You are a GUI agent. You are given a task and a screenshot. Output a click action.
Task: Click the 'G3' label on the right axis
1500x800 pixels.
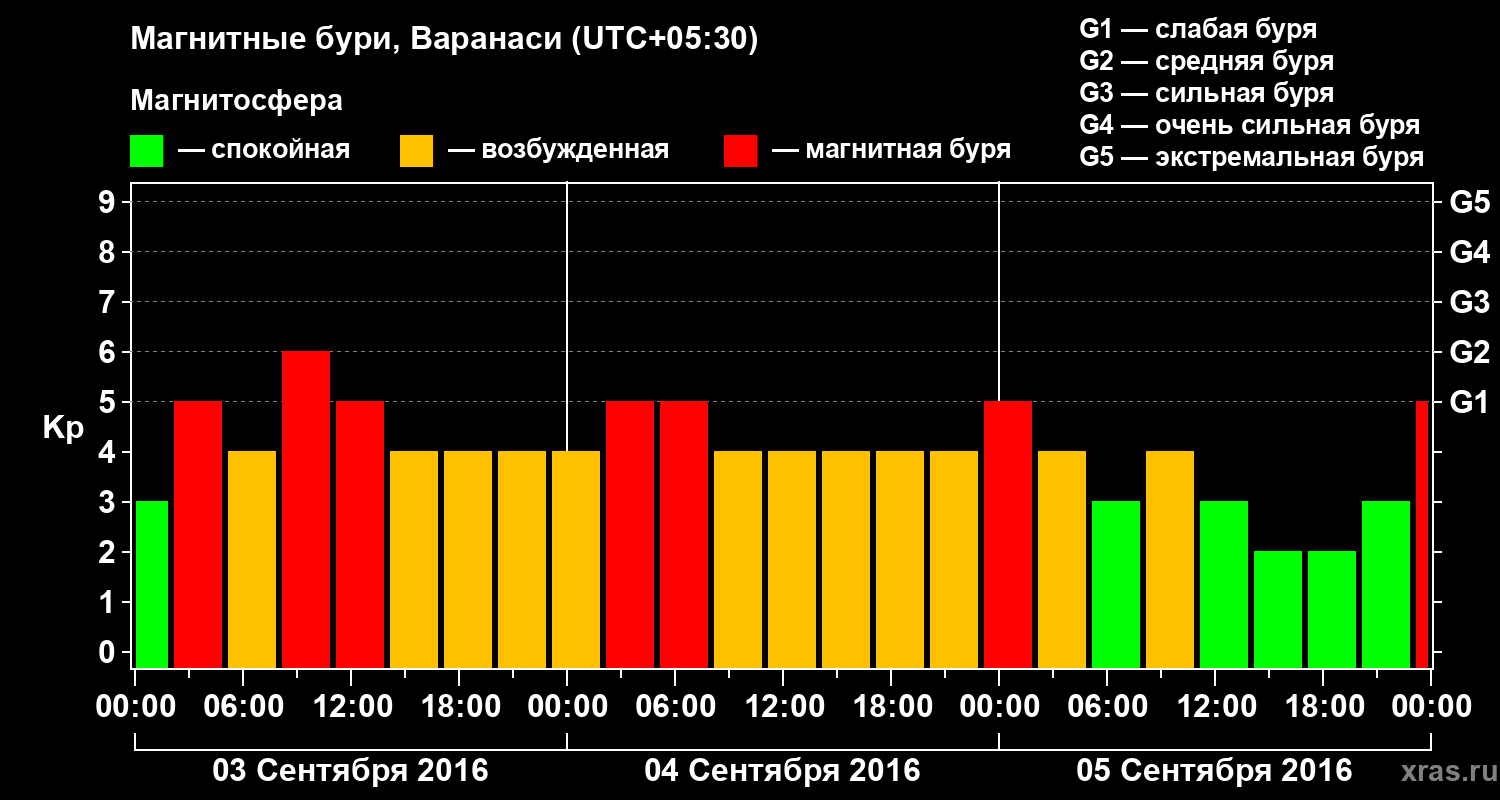pos(1469,302)
